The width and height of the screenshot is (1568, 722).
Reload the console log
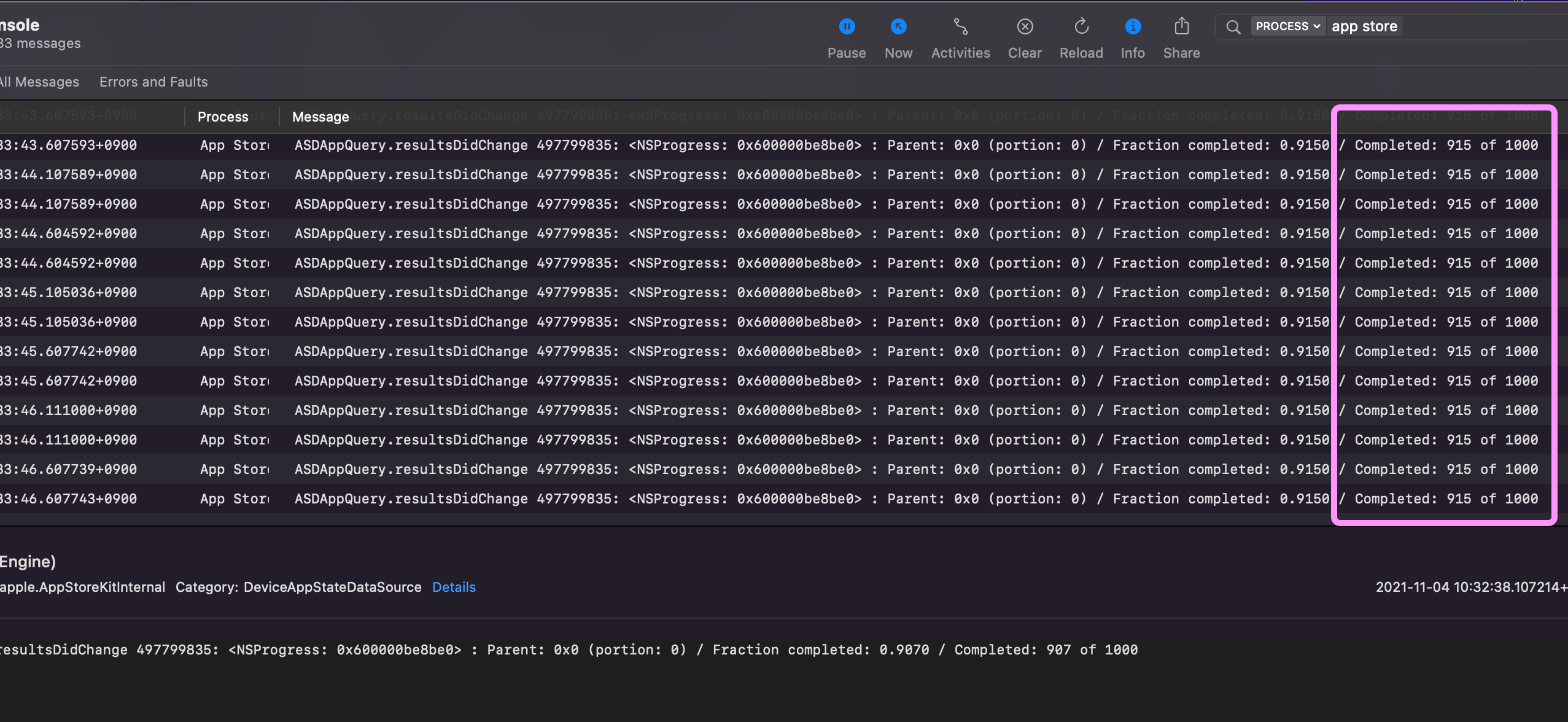(1081, 27)
